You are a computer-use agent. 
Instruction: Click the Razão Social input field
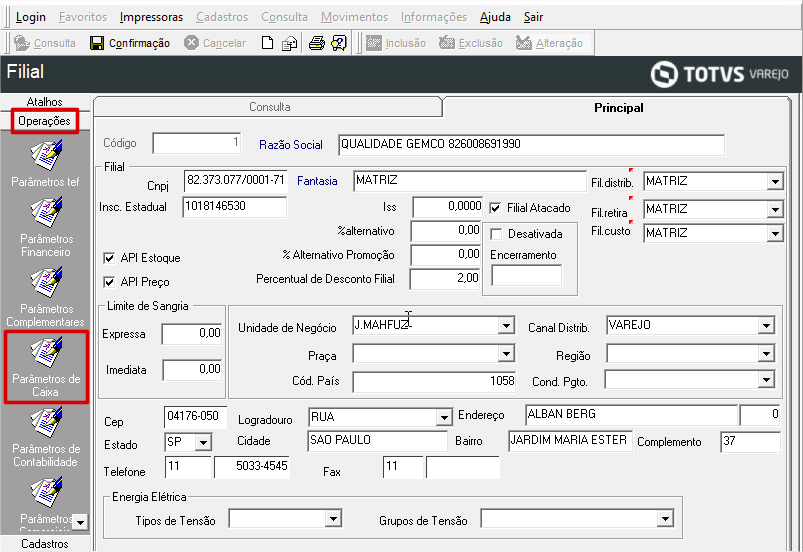[x=532, y=144]
